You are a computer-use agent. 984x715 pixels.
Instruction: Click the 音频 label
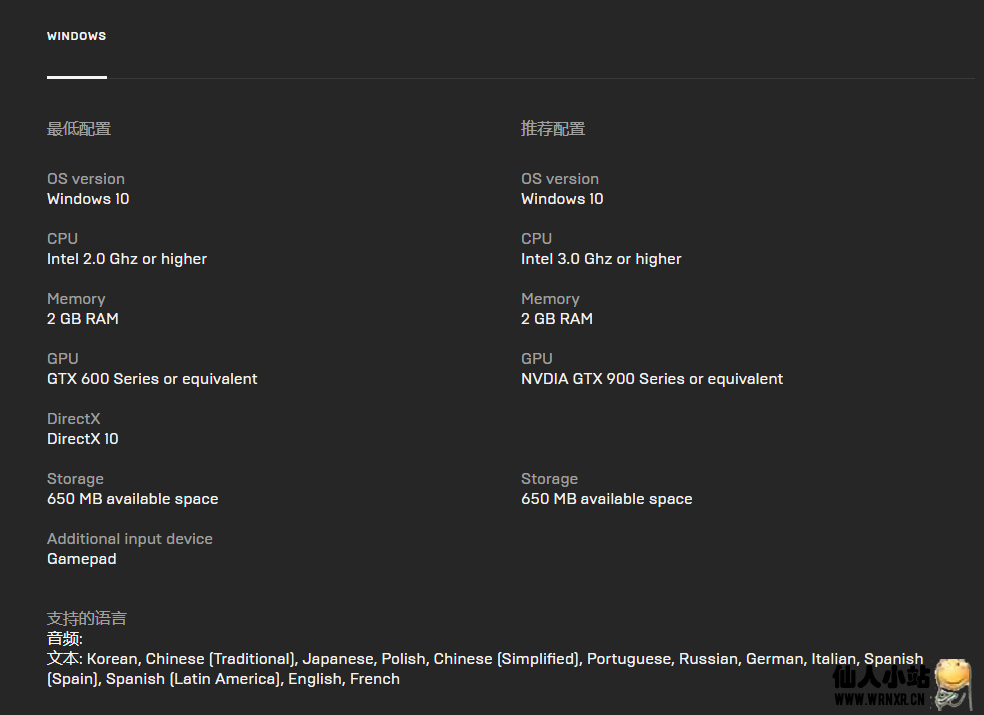65,638
